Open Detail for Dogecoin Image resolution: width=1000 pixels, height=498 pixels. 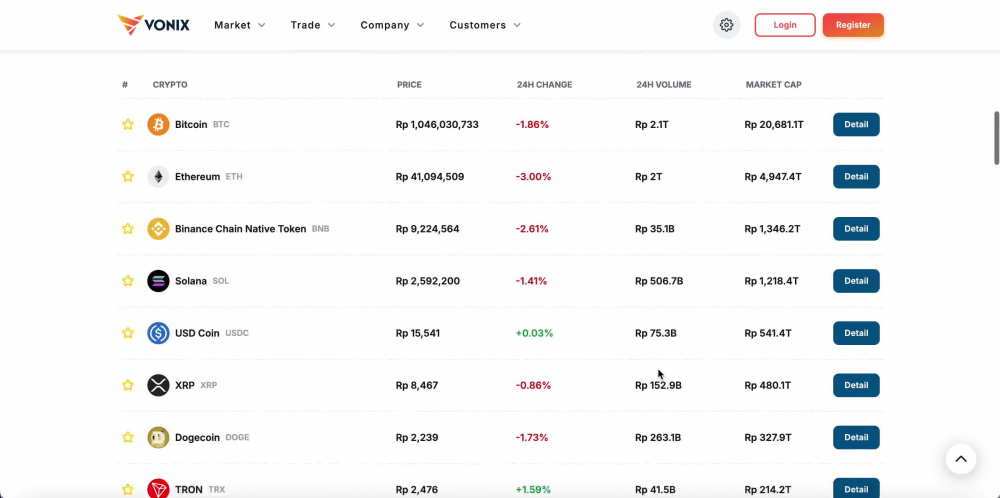click(x=857, y=438)
